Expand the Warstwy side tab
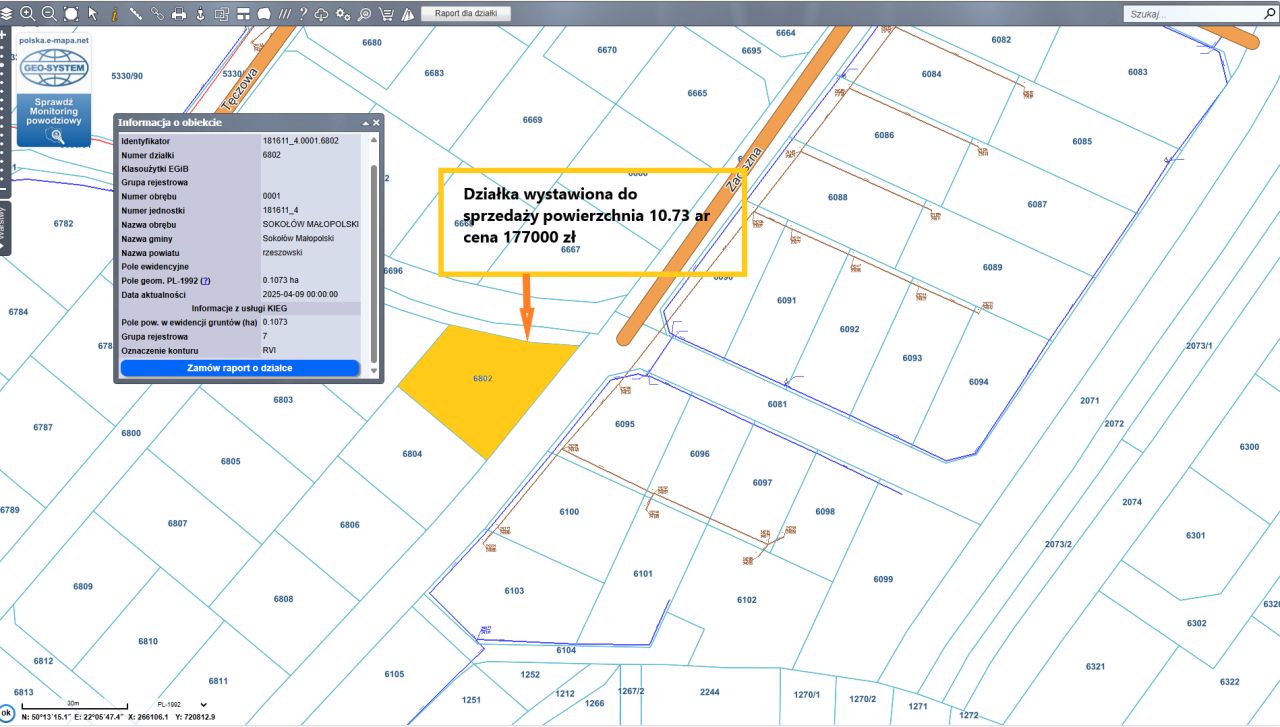Image resolution: width=1280 pixels, height=727 pixels. [x=5, y=228]
